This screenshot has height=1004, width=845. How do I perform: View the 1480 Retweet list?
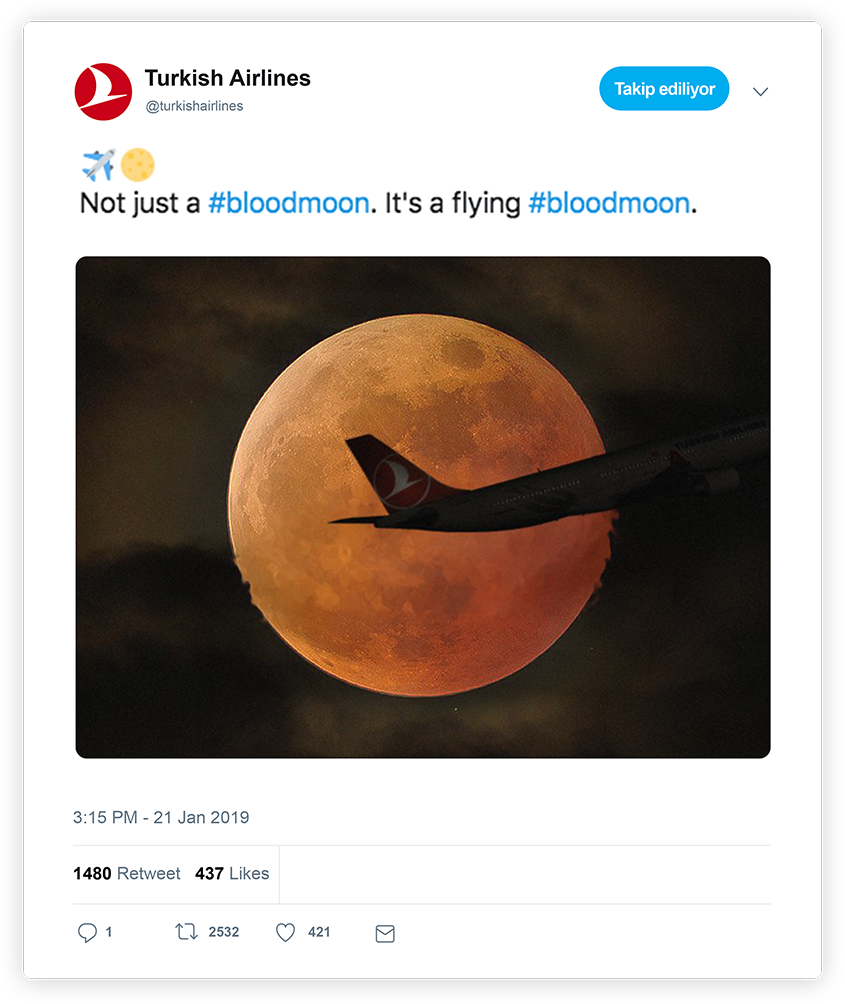pyautogui.click(x=127, y=873)
